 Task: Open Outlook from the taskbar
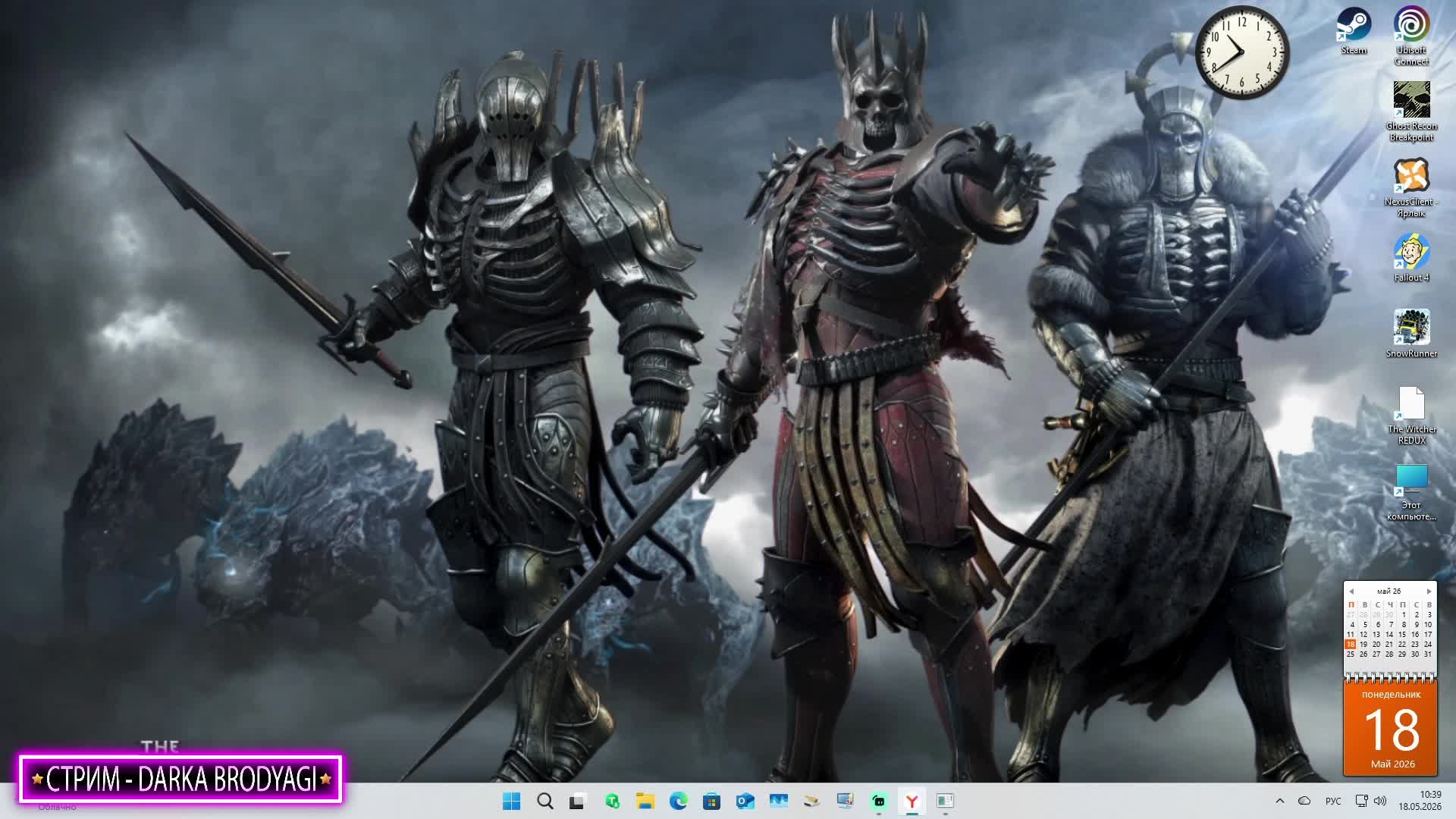click(x=745, y=801)
